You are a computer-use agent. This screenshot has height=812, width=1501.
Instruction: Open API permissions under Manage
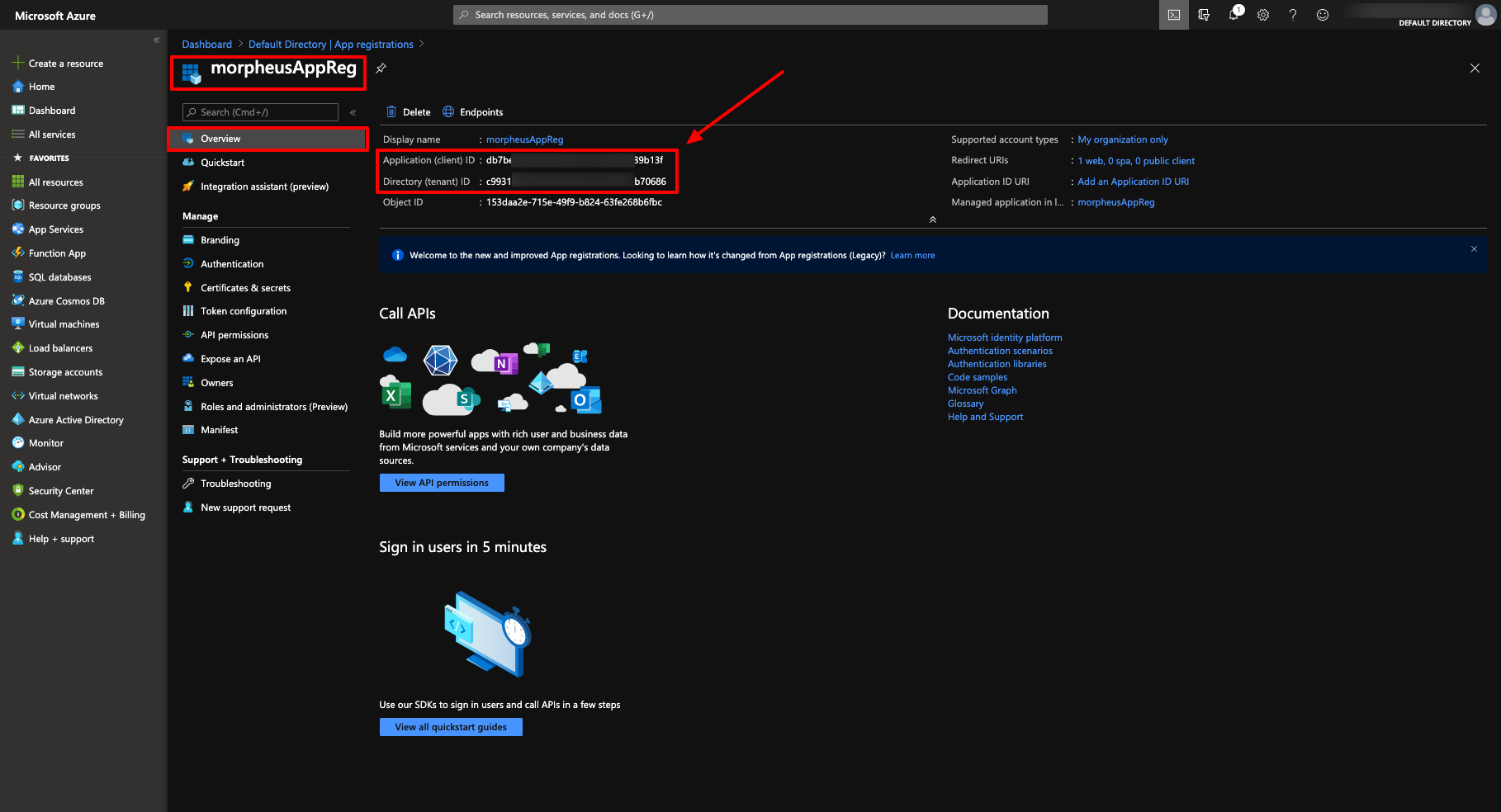click(234, 334)
